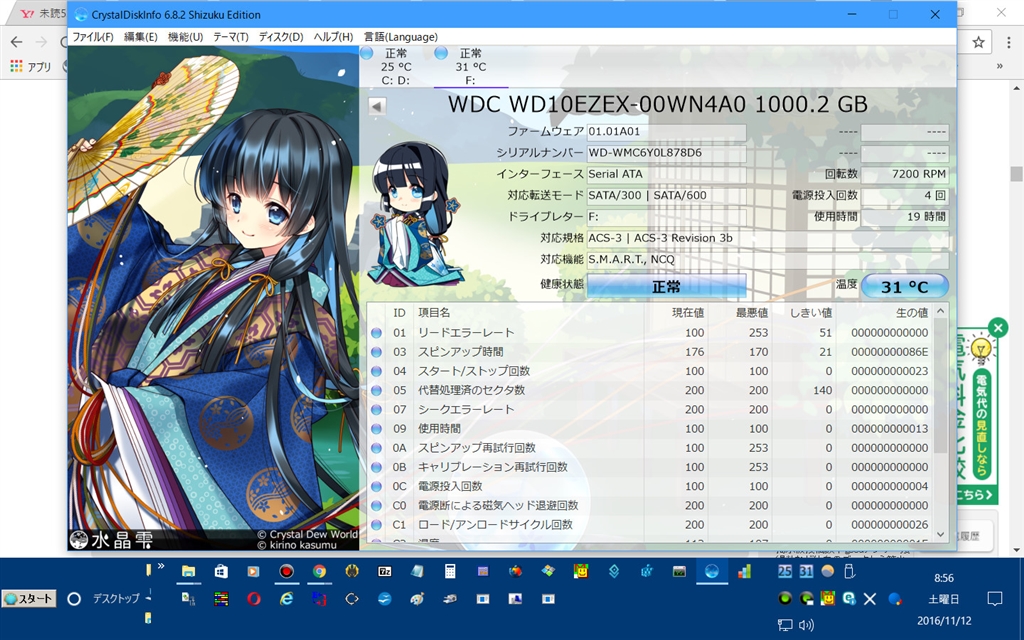Select the F: disk at 31 °C
1024x640 pixels.
tap(470, 67)
